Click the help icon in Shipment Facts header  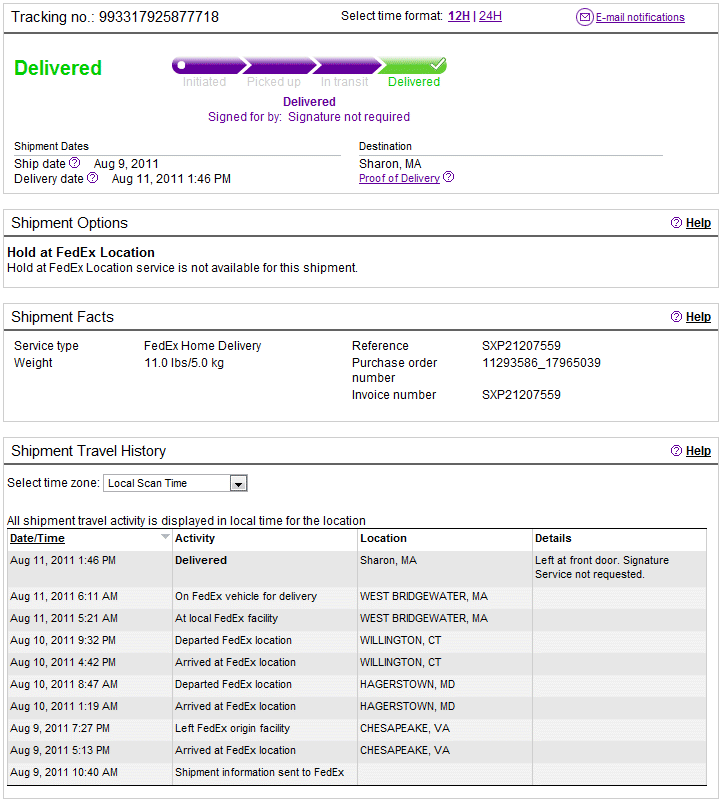click(x=676, y=316)
